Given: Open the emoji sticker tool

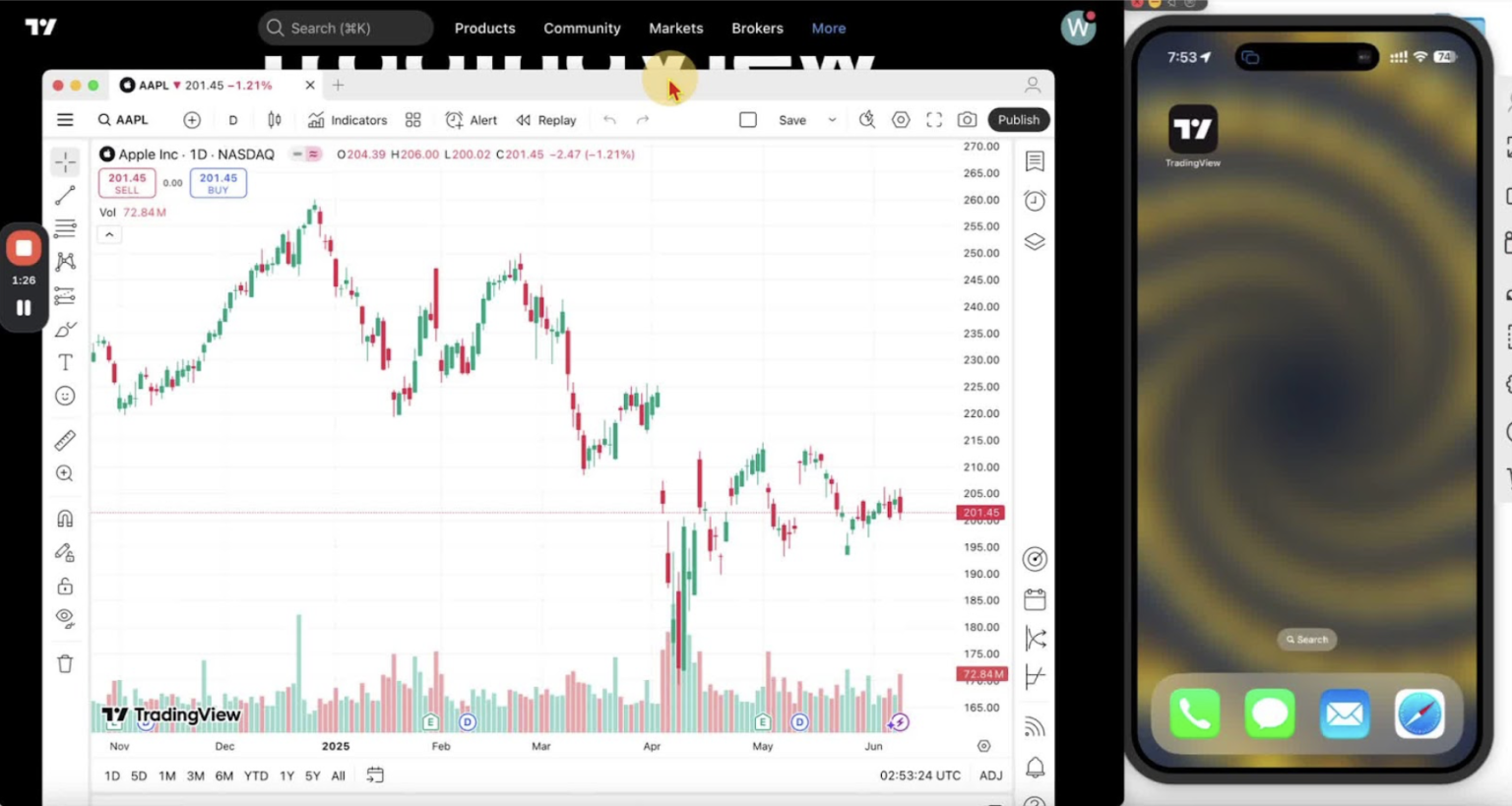Looking at the screenshot, I should point(64,395).
